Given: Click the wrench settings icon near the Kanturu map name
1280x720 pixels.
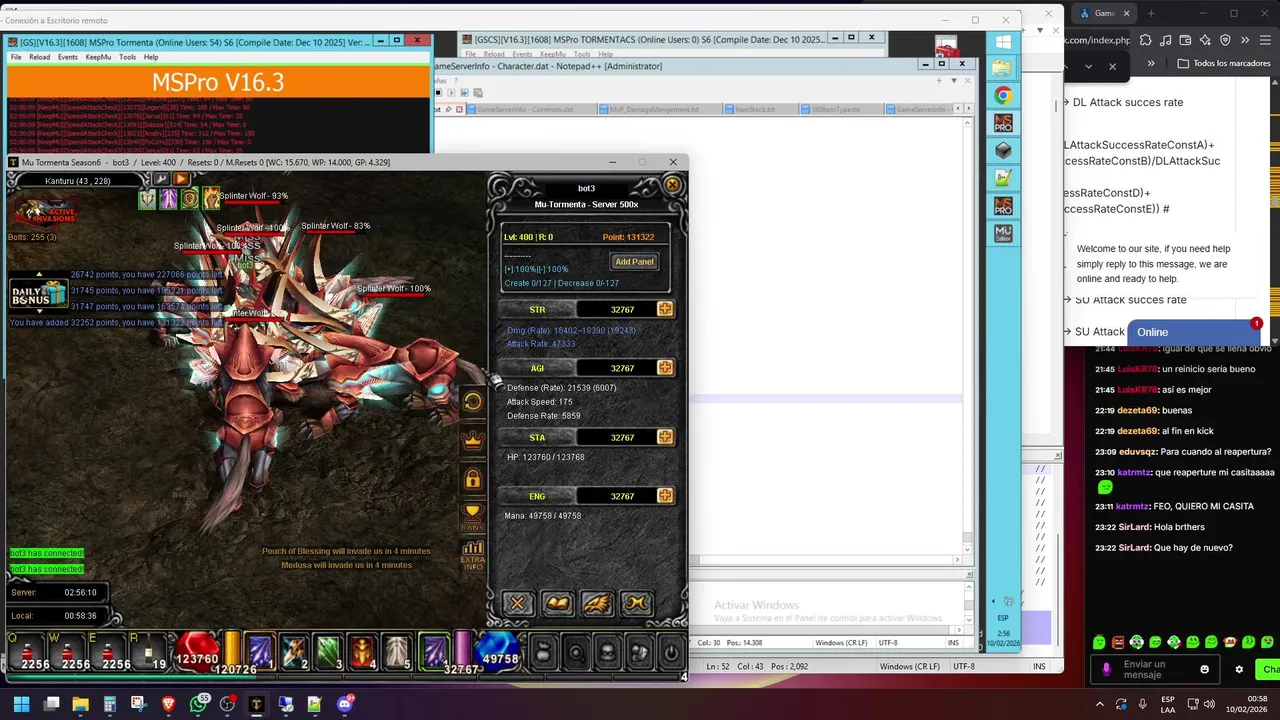Looking at the screenshot, I should point(161,179).
